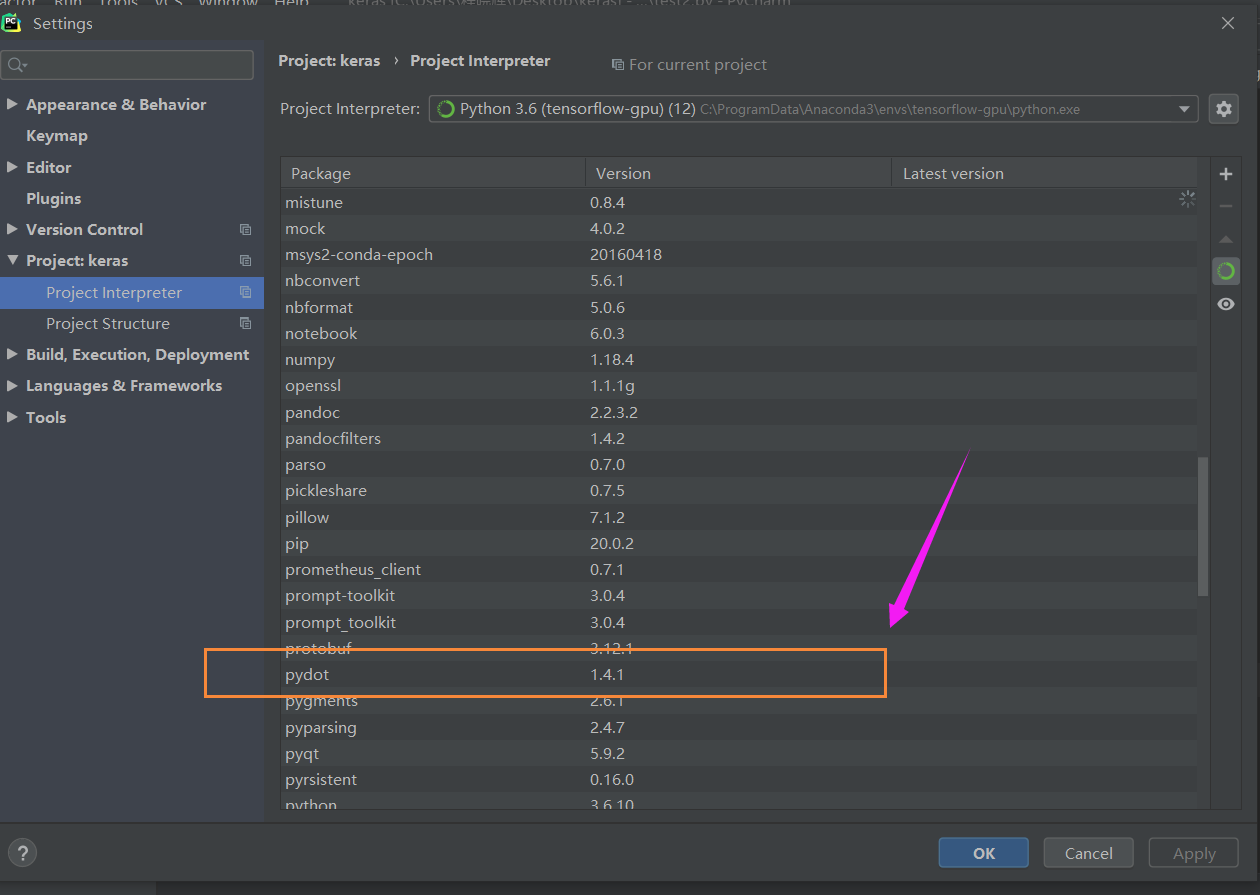
Task: Select the mock package row
Action: pyautogui.click(x=739, y=228)
